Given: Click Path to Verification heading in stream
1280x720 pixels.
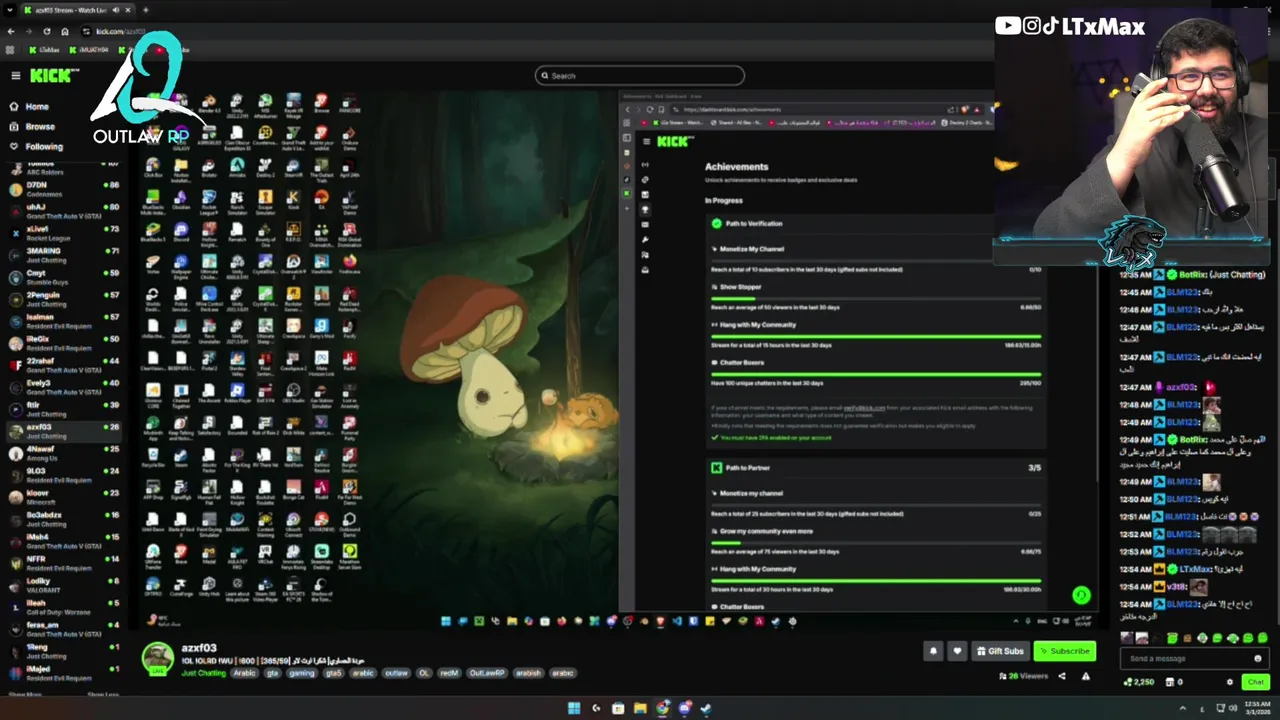Looking at the screenshot, I should click(x=754, y=223).
